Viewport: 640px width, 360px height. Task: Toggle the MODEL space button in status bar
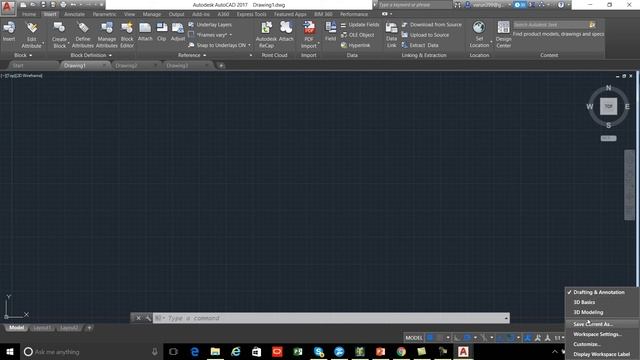414,338
